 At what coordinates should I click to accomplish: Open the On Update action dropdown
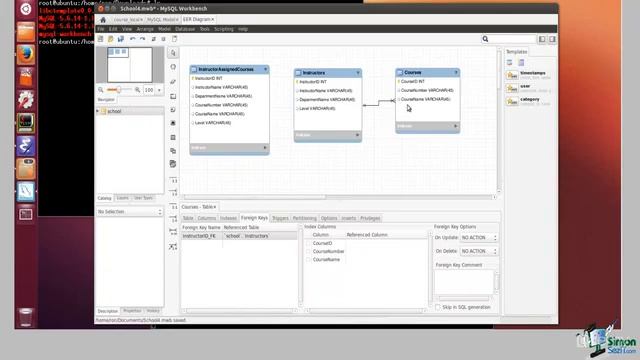pos(479,238)
